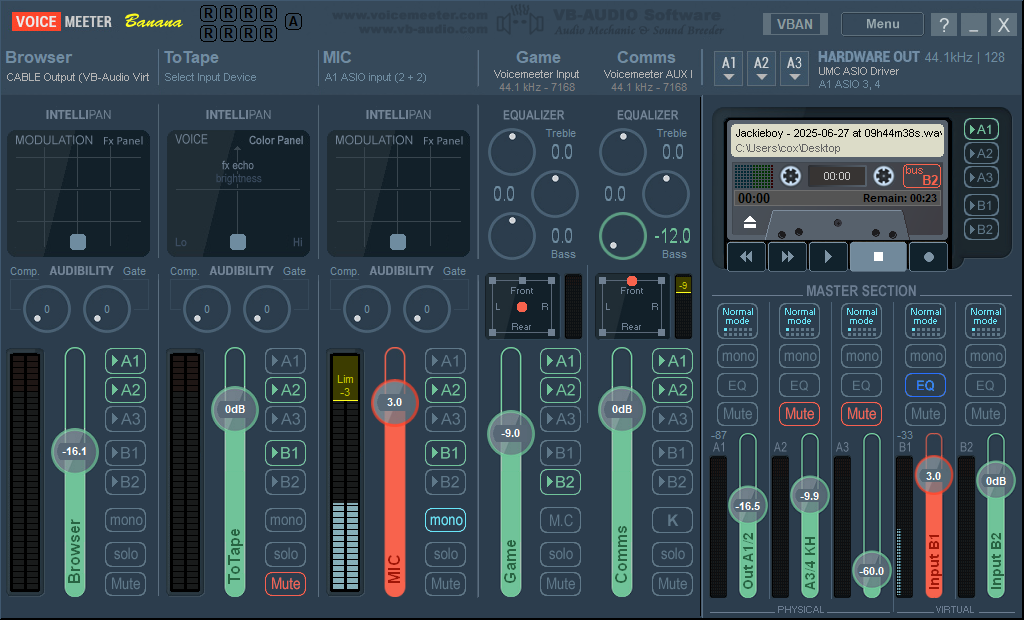The height and width of the screenshot is (620, 1024).
Task: Click the ToTape Intellipan voice pad
Action: pos(238,193)
